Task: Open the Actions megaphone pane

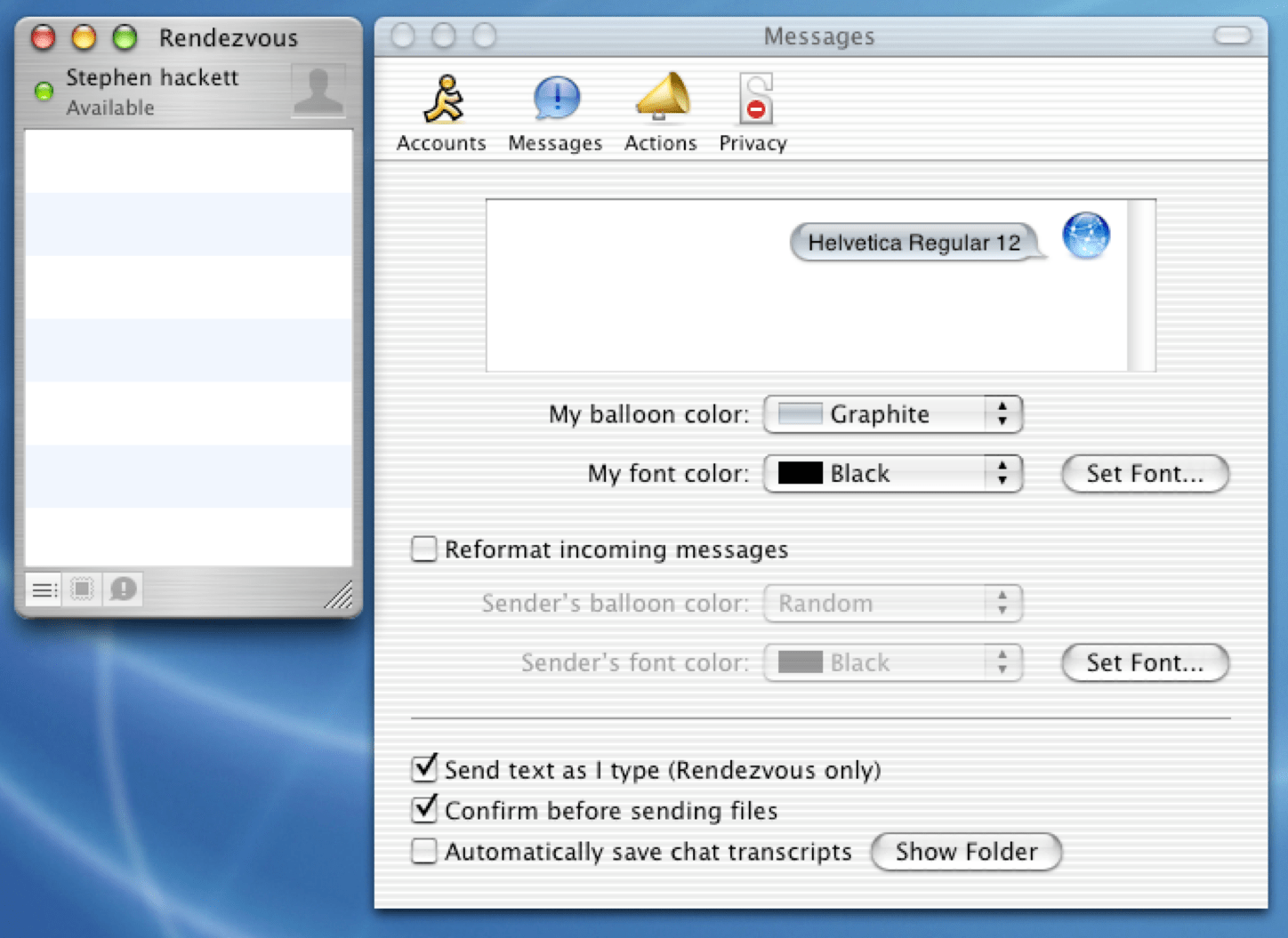Action: coord(661,113)
